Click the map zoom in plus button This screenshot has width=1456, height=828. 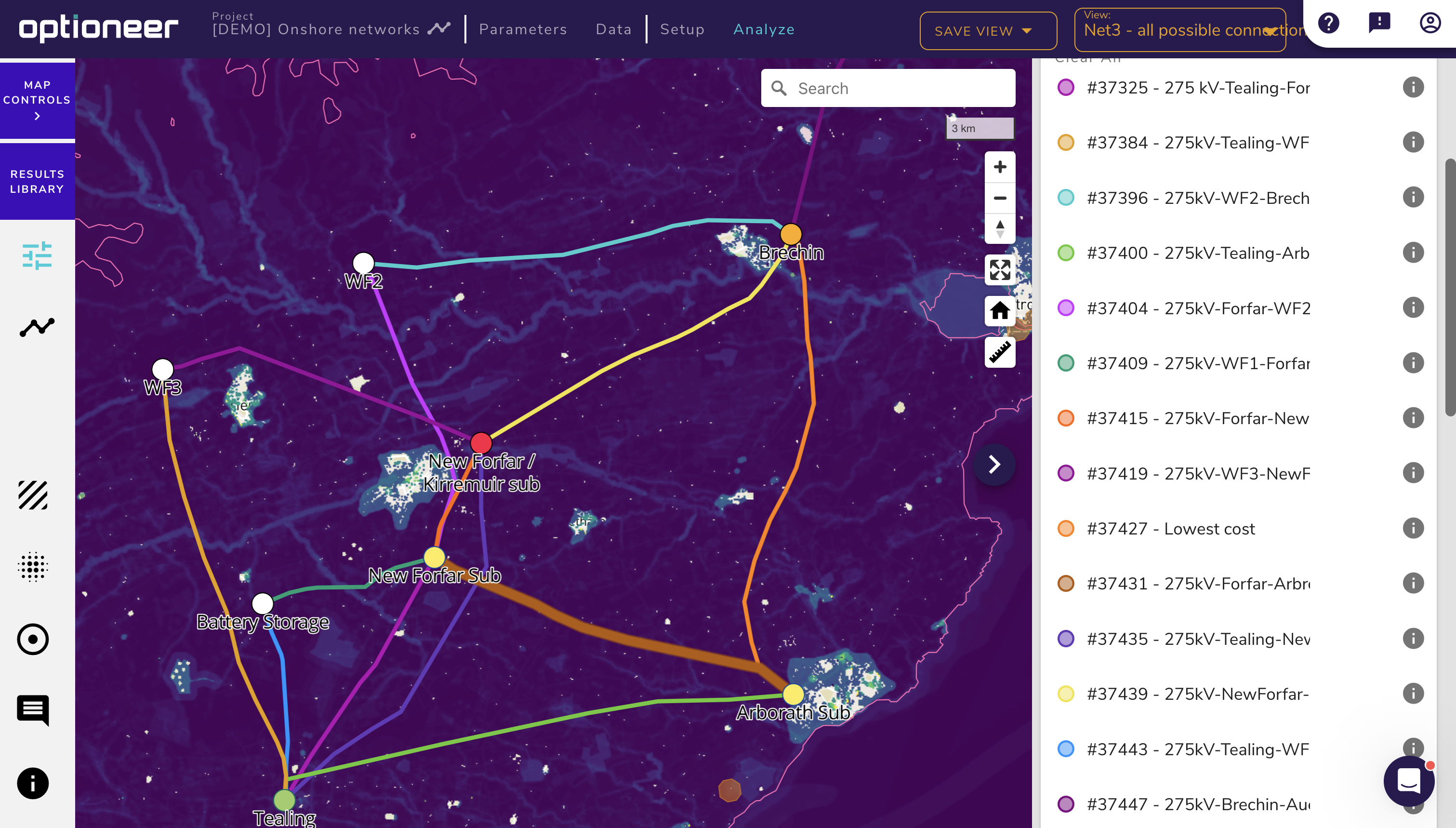pos(1000,167)
